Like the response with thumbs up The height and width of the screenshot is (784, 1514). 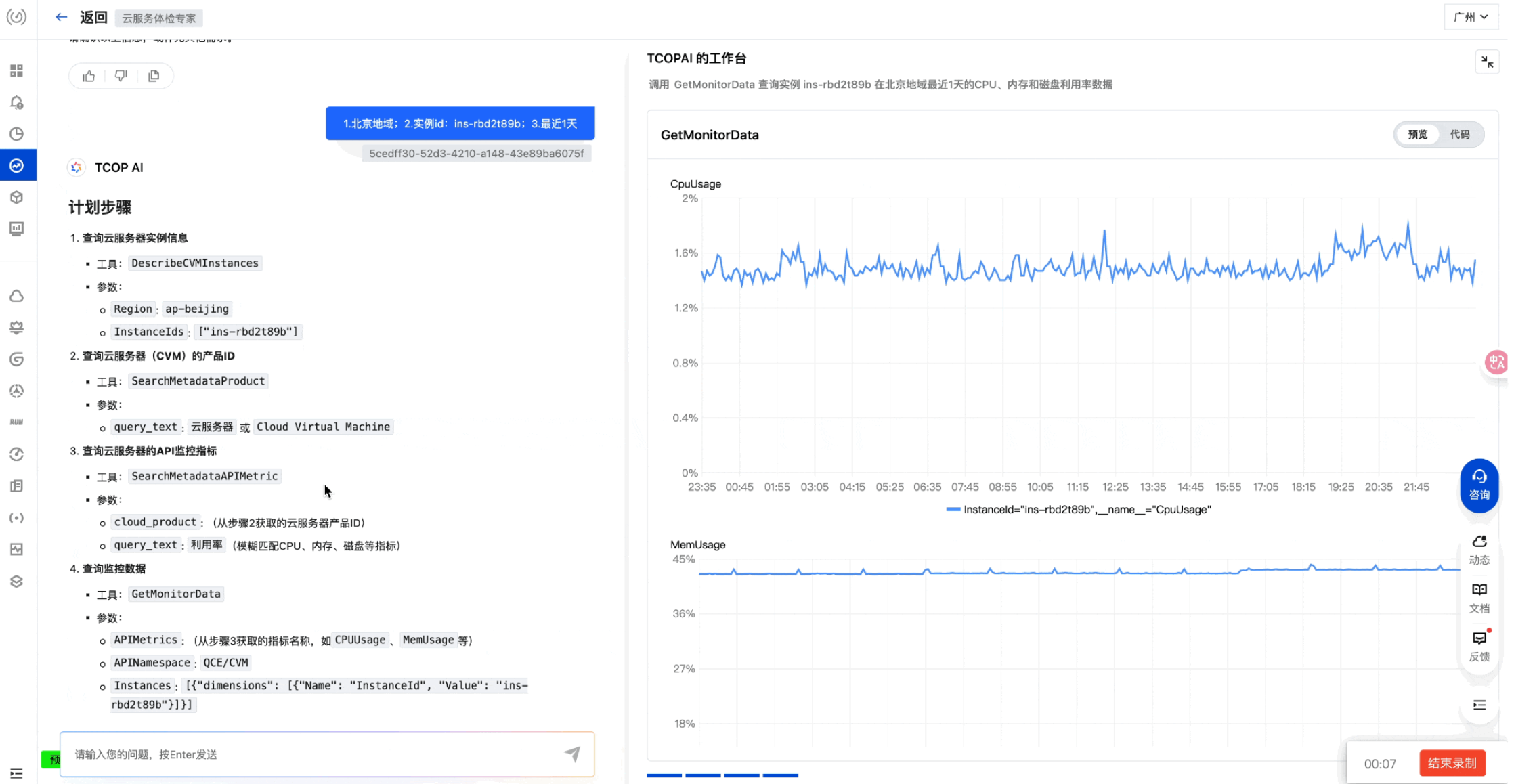click(x=89, y=76)
